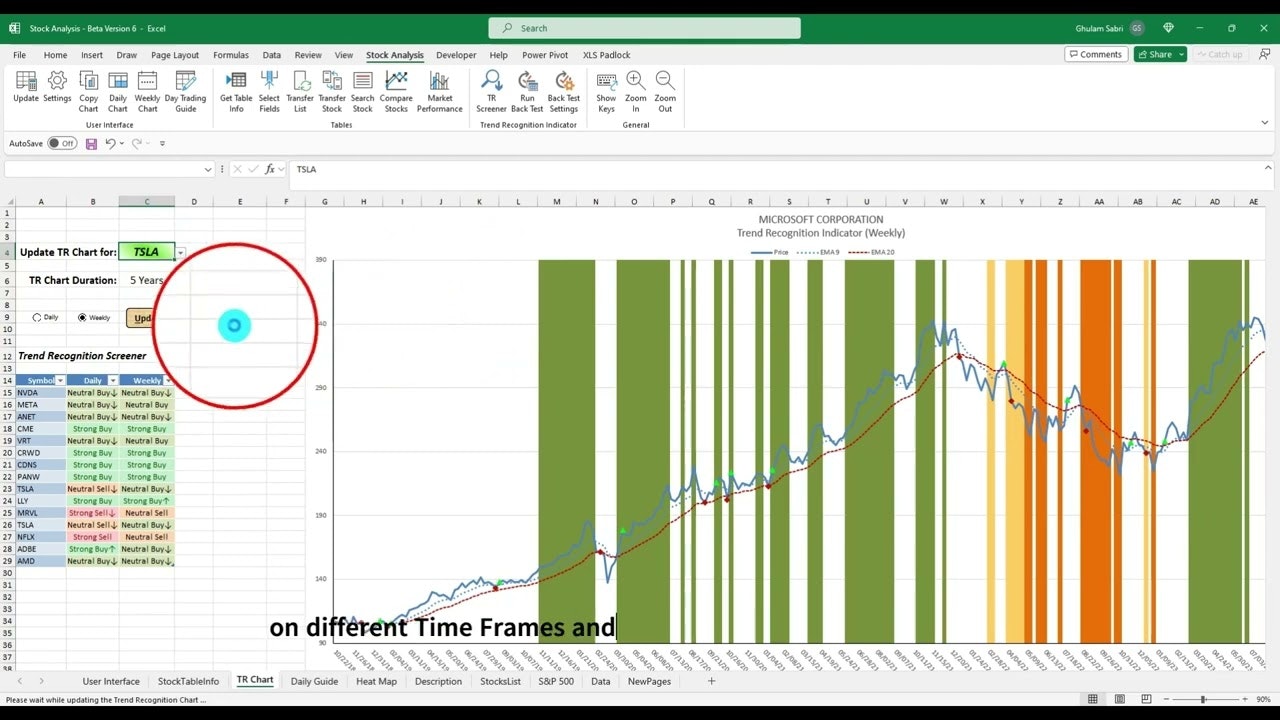Open the Undo history dropdown arrow

pyautogui.click(x=122, y=144)
